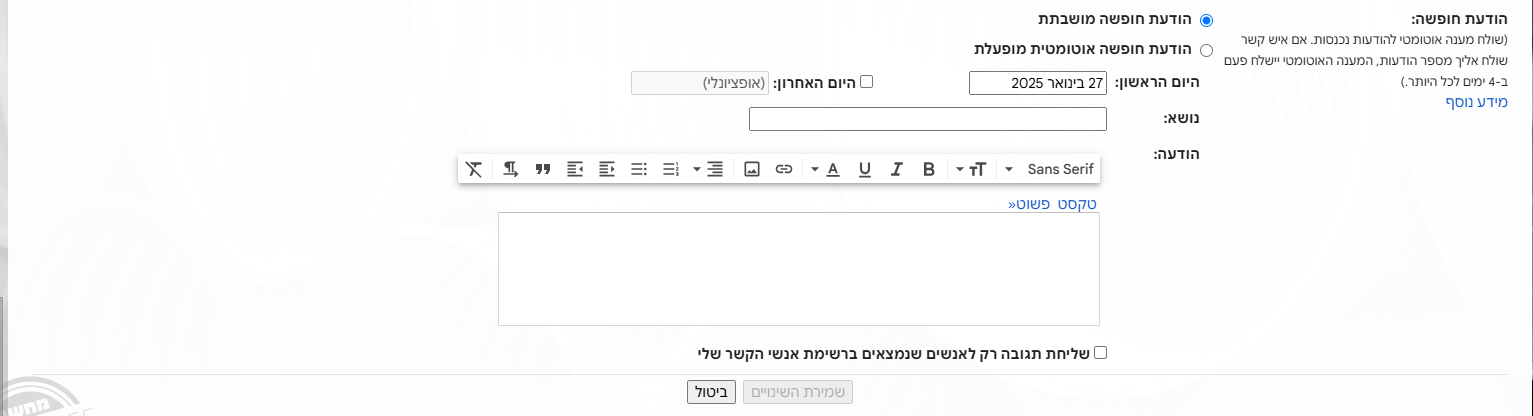The height and width of the screenshot is (416, 1533).
Task: Click the Bold formatting icon
Action: pyautogui.click(x=928, y=170)
